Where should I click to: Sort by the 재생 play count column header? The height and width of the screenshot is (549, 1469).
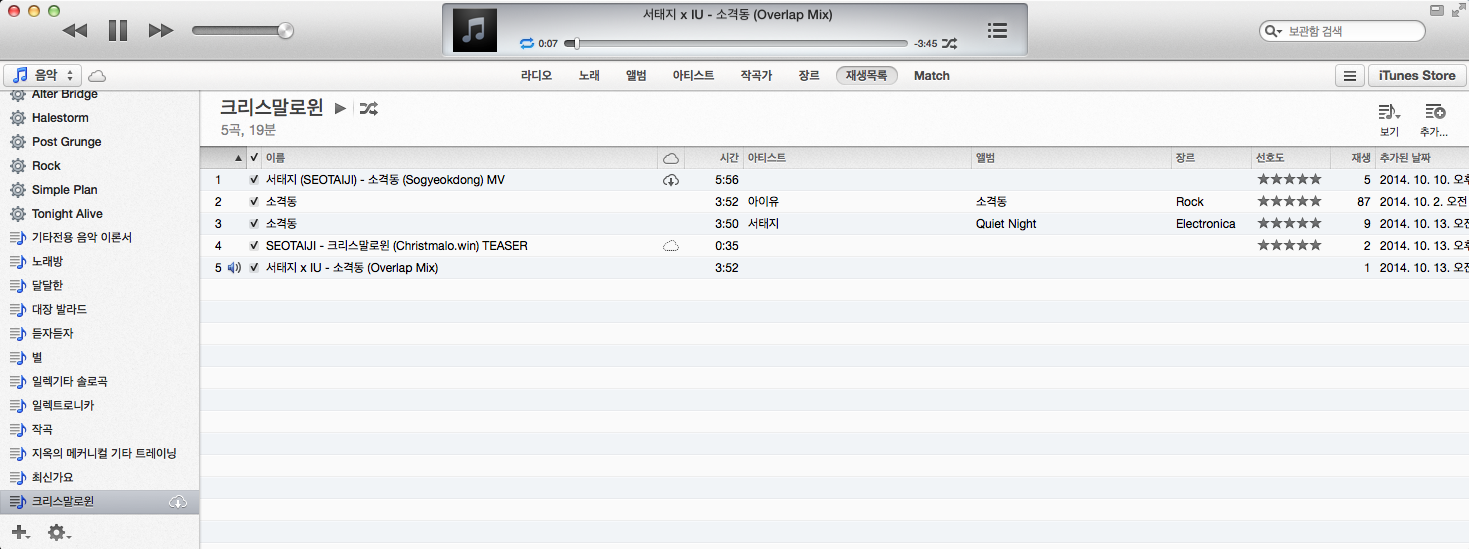1353,158
